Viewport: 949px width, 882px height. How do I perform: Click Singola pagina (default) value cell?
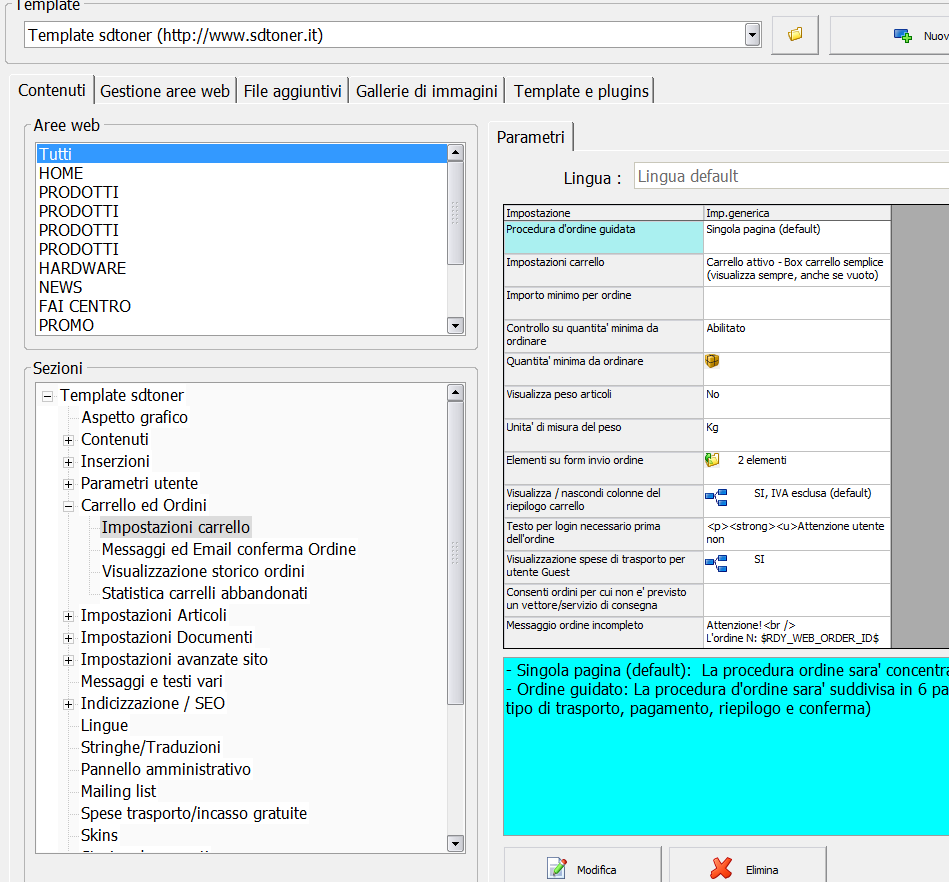[796, 237]
